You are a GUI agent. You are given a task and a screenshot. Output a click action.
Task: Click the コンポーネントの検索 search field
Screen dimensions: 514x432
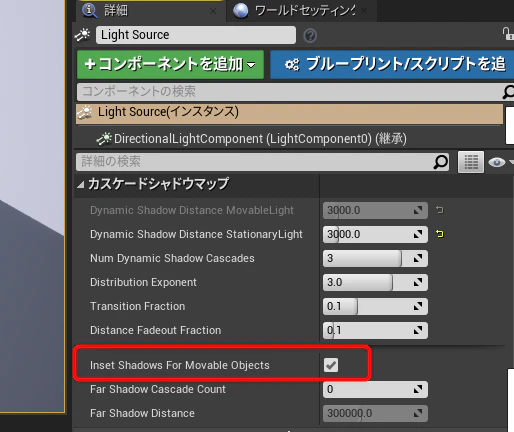pos(289,92)
